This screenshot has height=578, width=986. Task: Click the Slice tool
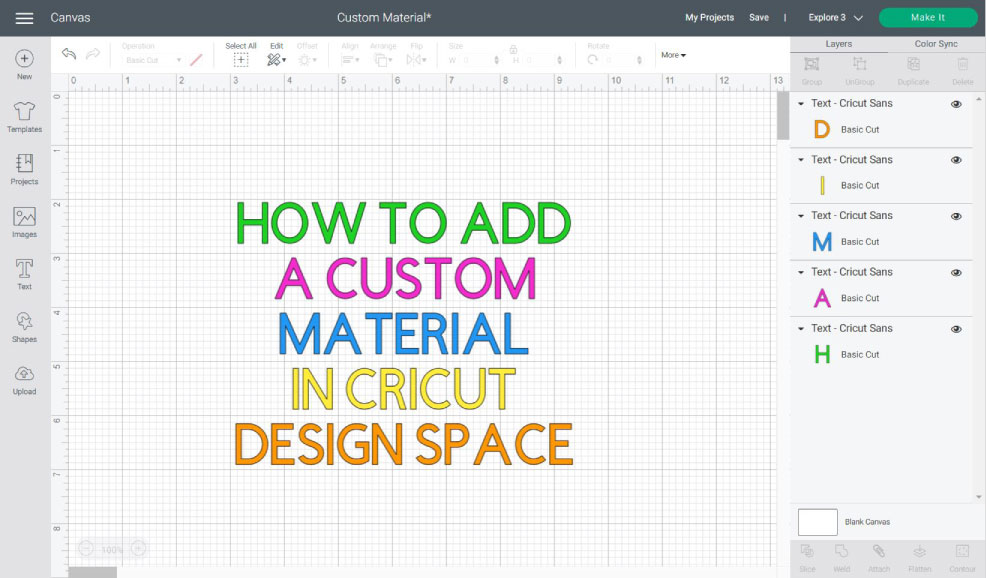pos(807,558)
